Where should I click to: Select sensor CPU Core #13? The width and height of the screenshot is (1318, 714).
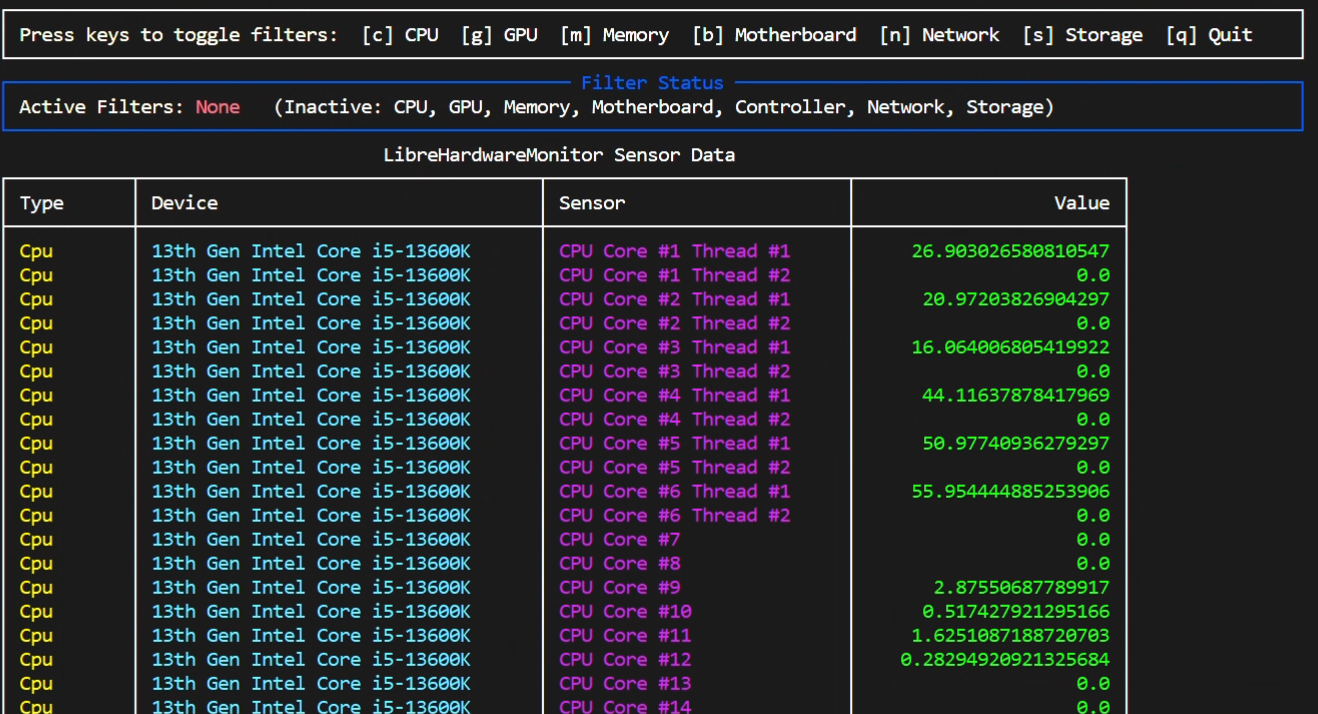pos(625,683)
